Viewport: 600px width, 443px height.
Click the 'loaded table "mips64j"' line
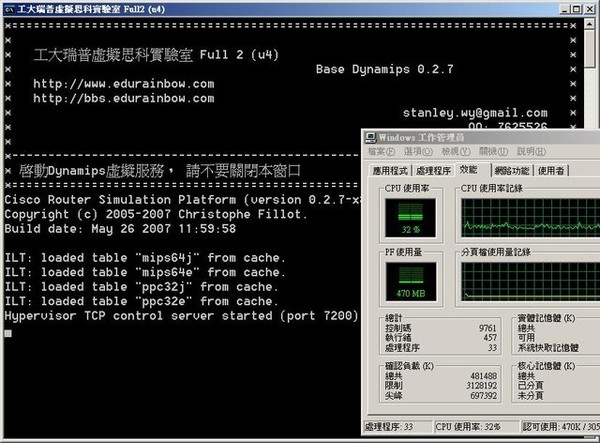point(145,258)
